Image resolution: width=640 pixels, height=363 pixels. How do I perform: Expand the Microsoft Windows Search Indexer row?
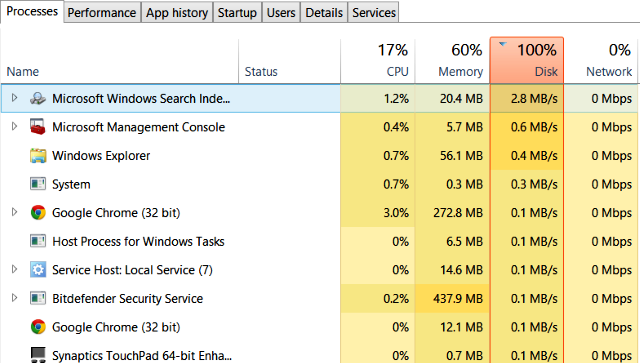tap(14, 98)
